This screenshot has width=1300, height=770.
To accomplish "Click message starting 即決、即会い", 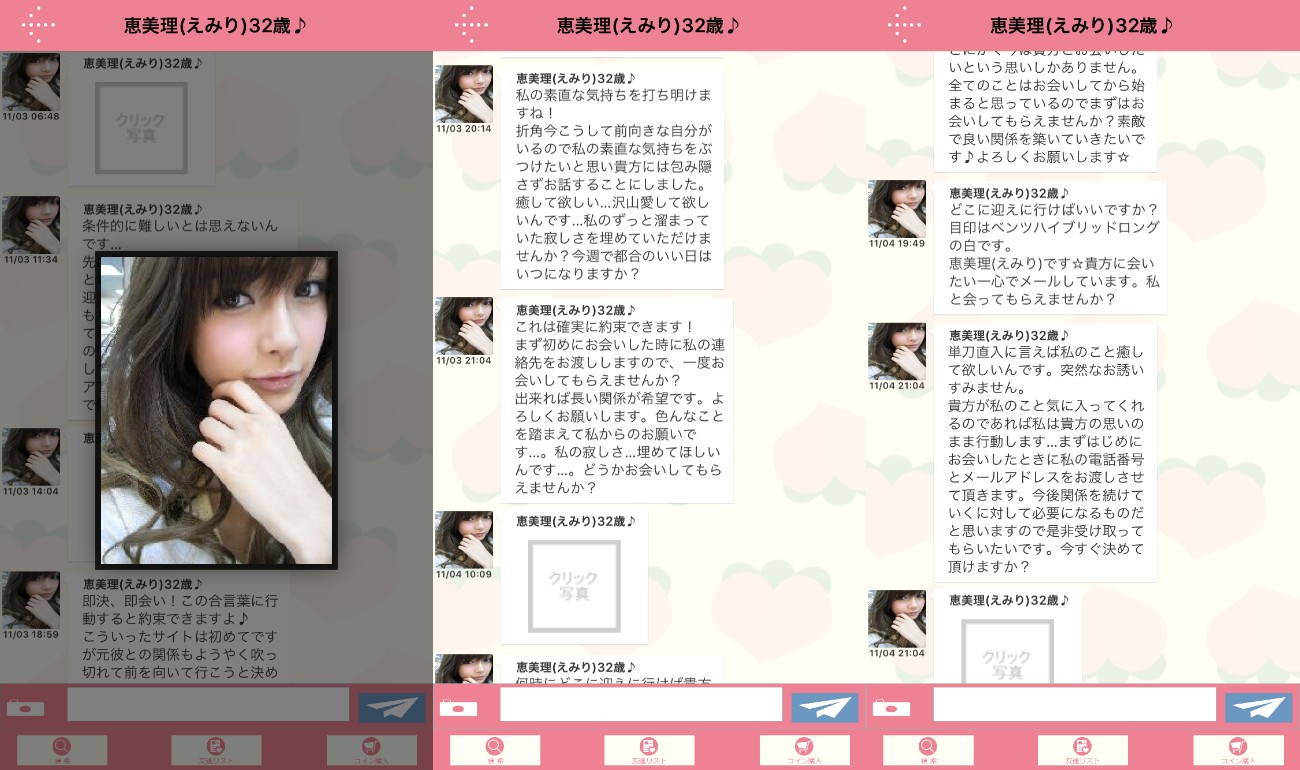I will (179, 630).
